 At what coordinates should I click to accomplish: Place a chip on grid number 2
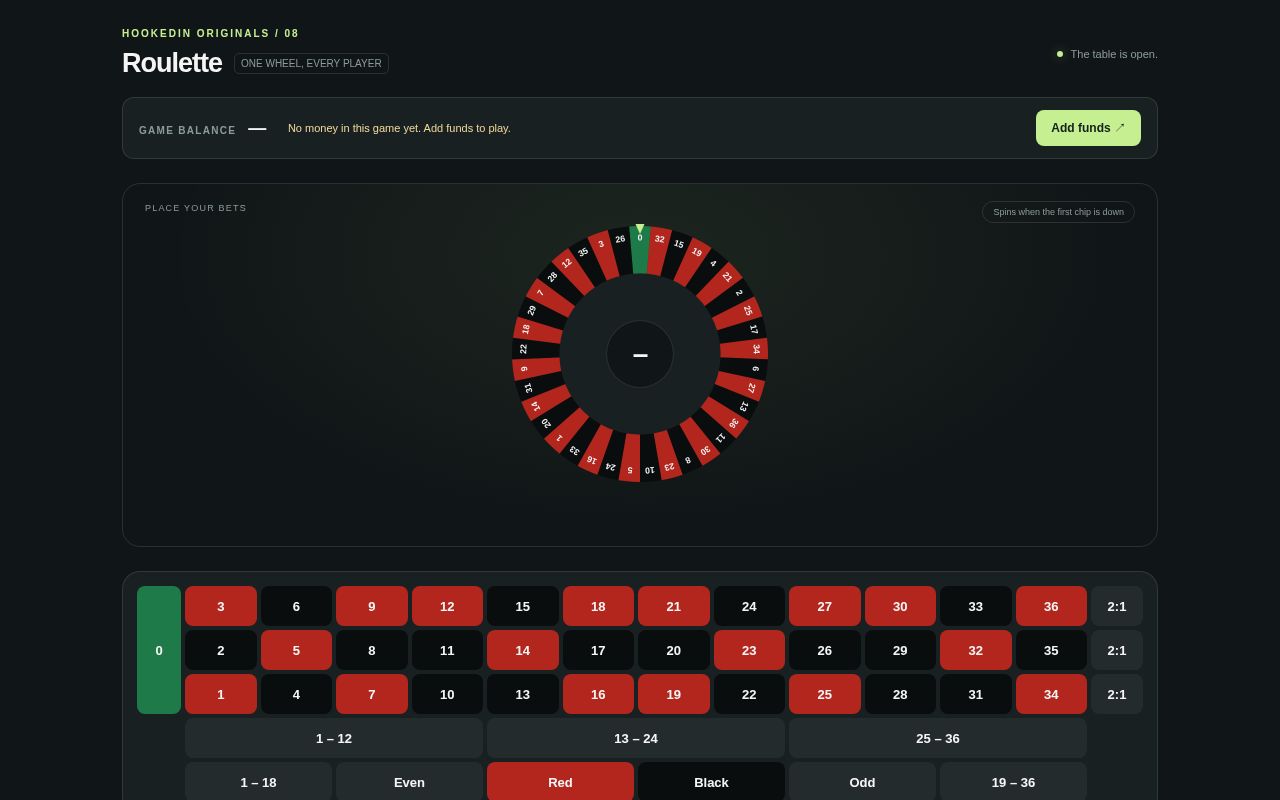[x=221, y=650]
